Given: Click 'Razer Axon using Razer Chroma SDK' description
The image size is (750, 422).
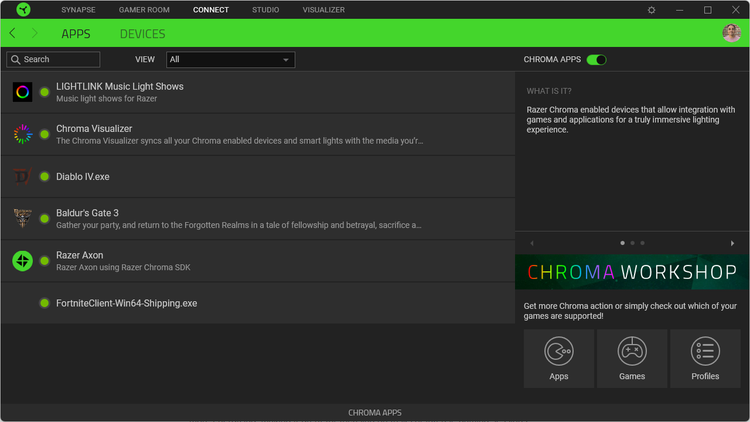Looking at the screenshot, I should point(123,267).
